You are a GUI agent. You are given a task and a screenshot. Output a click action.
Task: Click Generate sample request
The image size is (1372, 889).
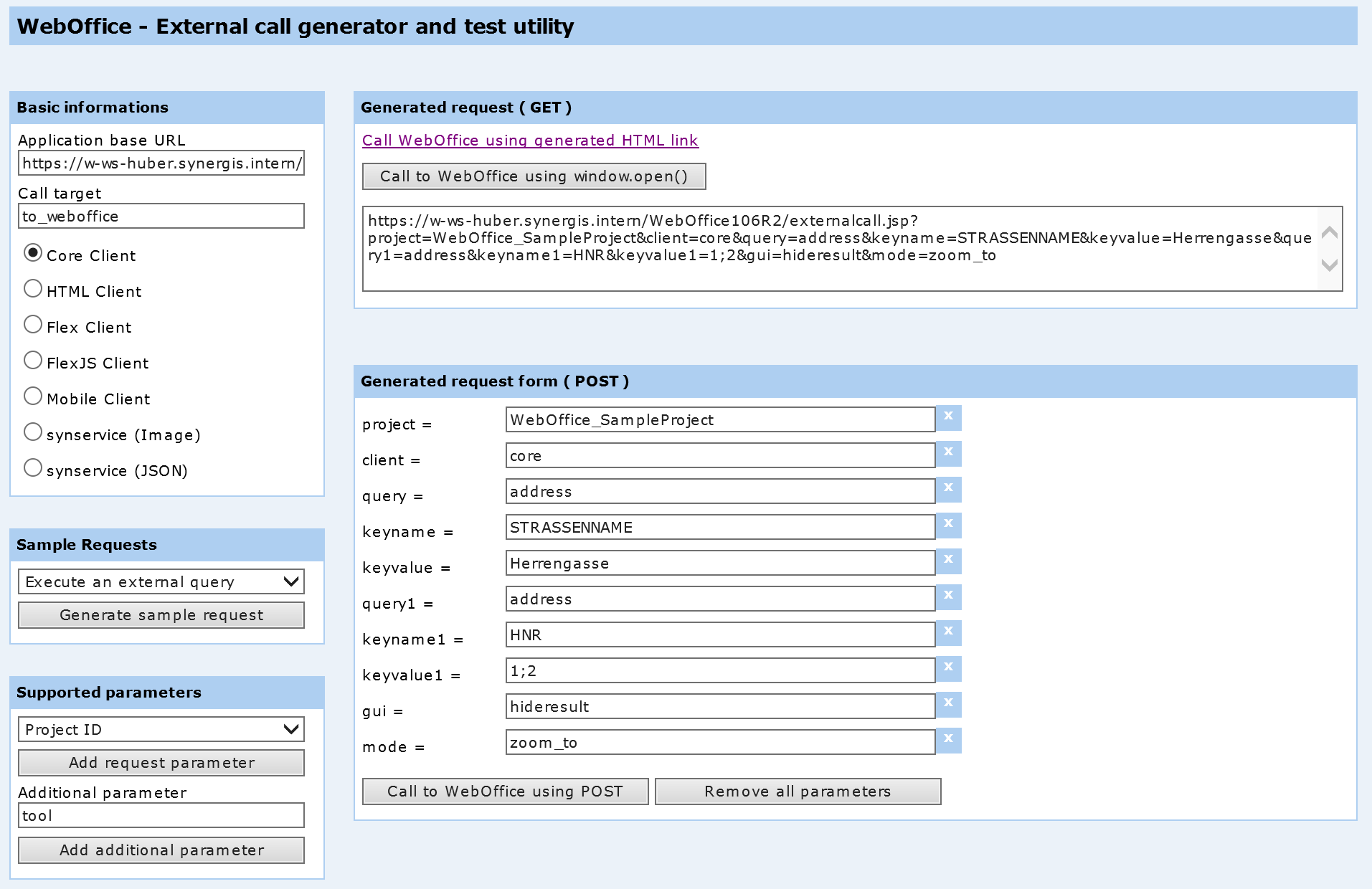[161, 614]
